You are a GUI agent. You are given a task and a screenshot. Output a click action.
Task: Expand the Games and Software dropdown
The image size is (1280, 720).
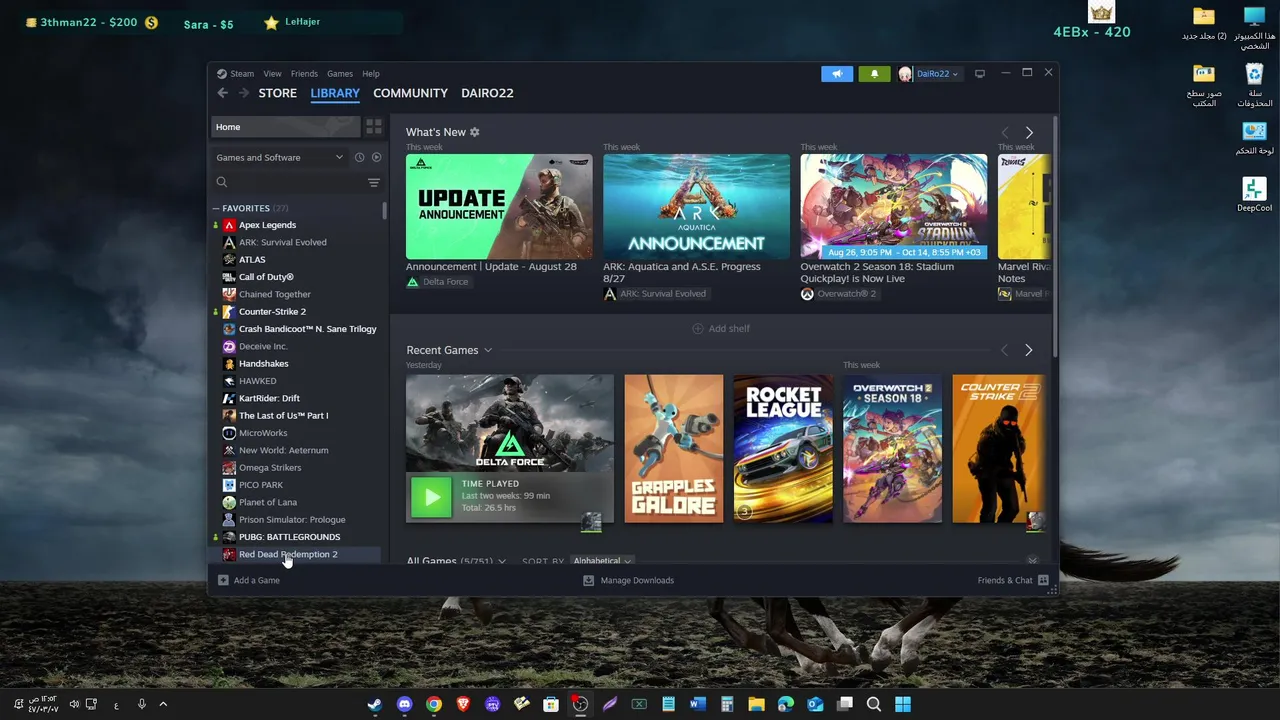tap(280, 157)
